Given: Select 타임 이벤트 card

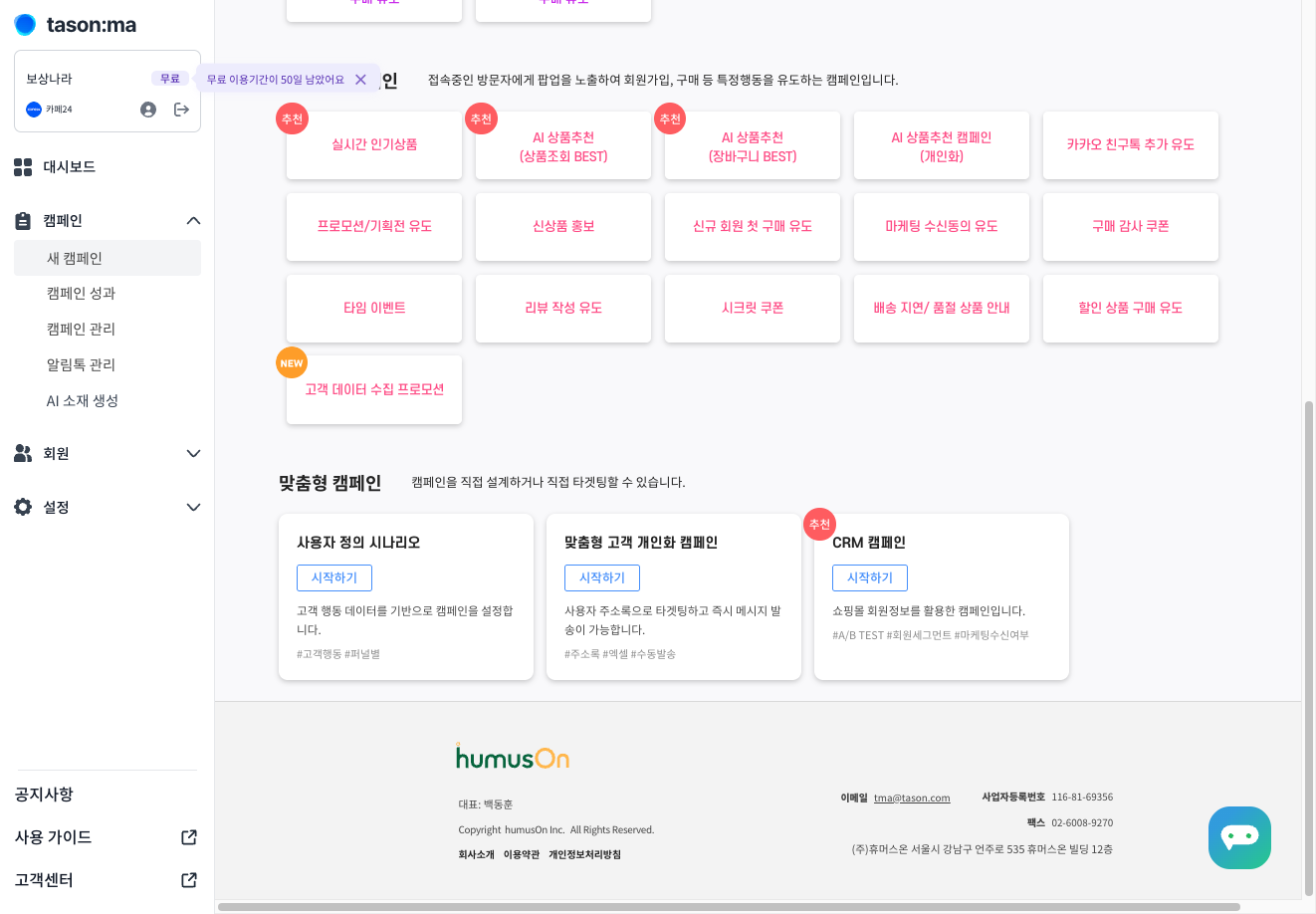Looking at the screenshot, I should click(374, 309).
